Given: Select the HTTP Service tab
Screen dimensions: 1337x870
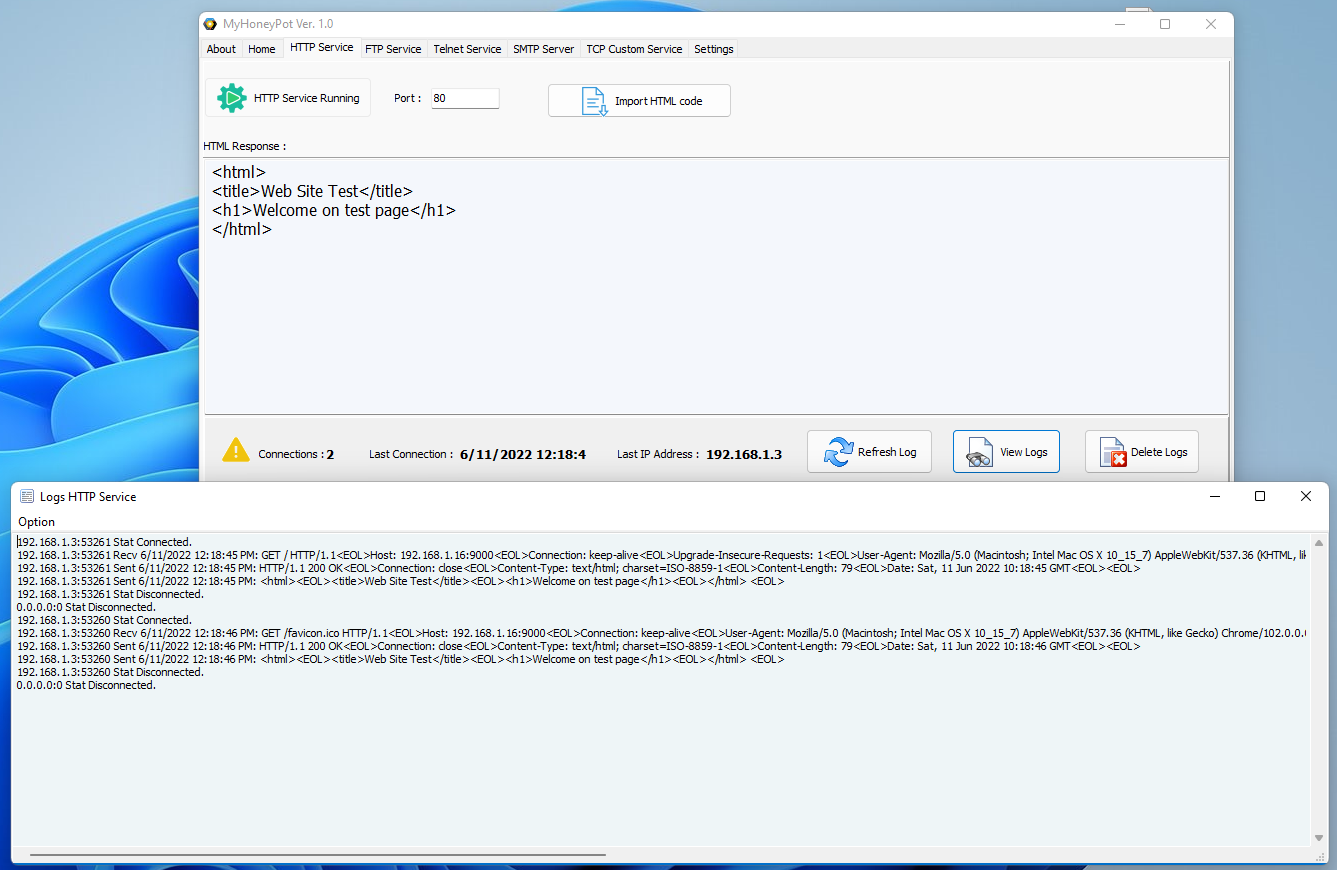Looking at the screenshot, I should (x=321, y=47).
